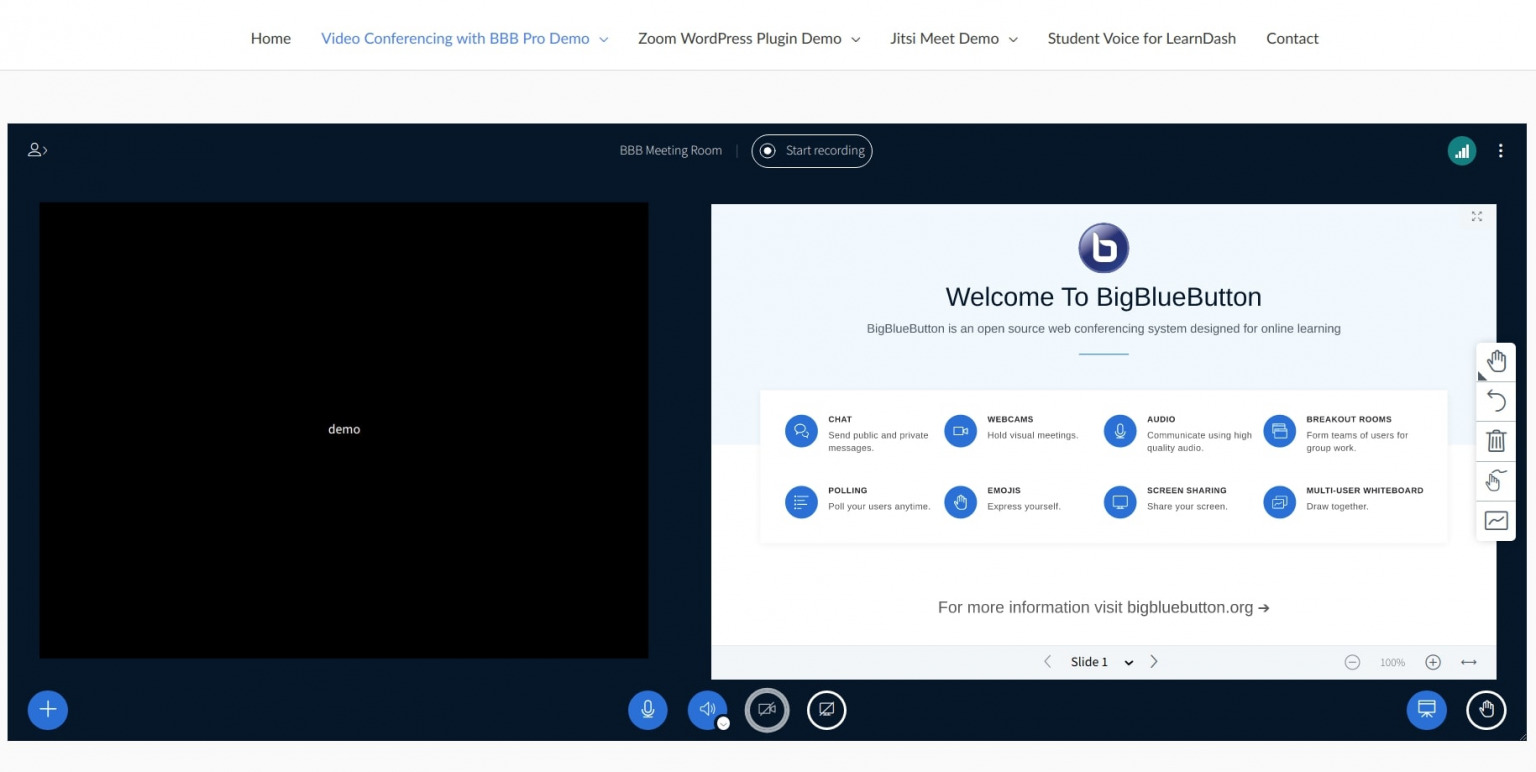The image size is (1536, 772).
Task: Raise your hand
Action: click(1486, 710)
